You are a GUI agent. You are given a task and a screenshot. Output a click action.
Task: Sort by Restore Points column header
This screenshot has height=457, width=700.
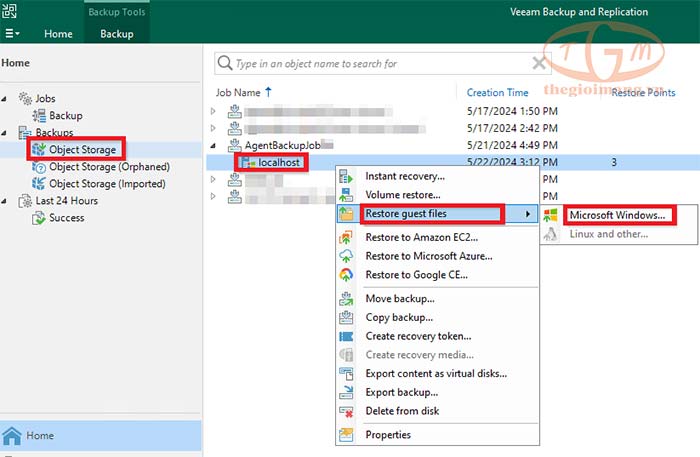click(643, 92)
